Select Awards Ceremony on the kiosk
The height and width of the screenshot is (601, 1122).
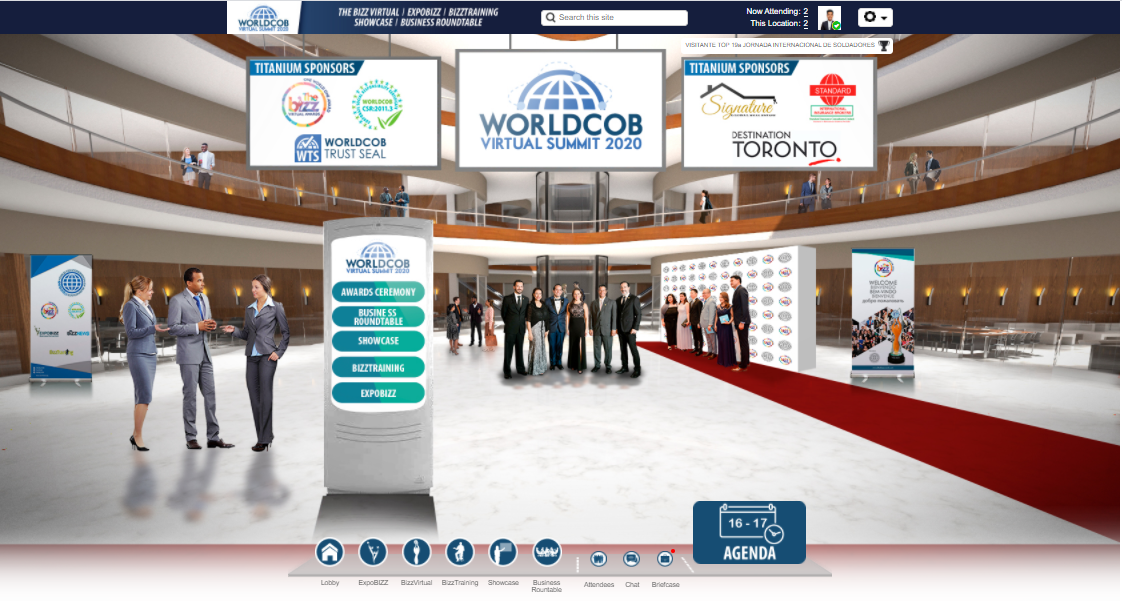pos(378,292)
